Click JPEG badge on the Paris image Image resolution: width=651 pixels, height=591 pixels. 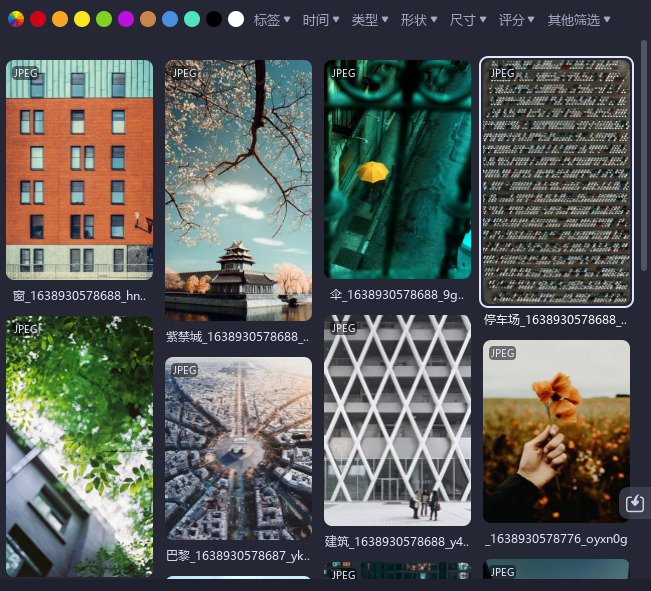[184, 370]
